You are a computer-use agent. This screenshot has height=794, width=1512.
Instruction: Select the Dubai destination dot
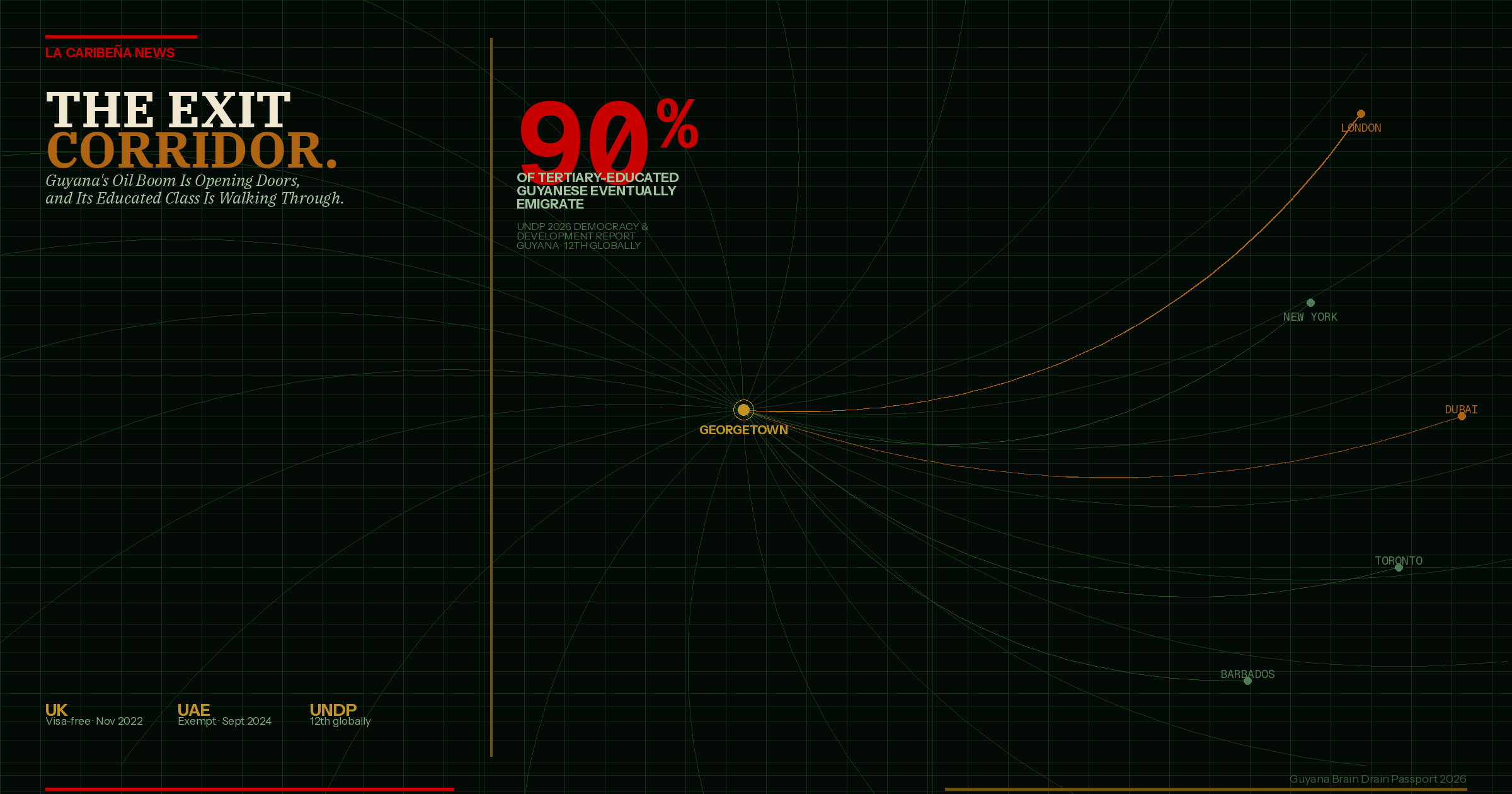[1462, 416]
